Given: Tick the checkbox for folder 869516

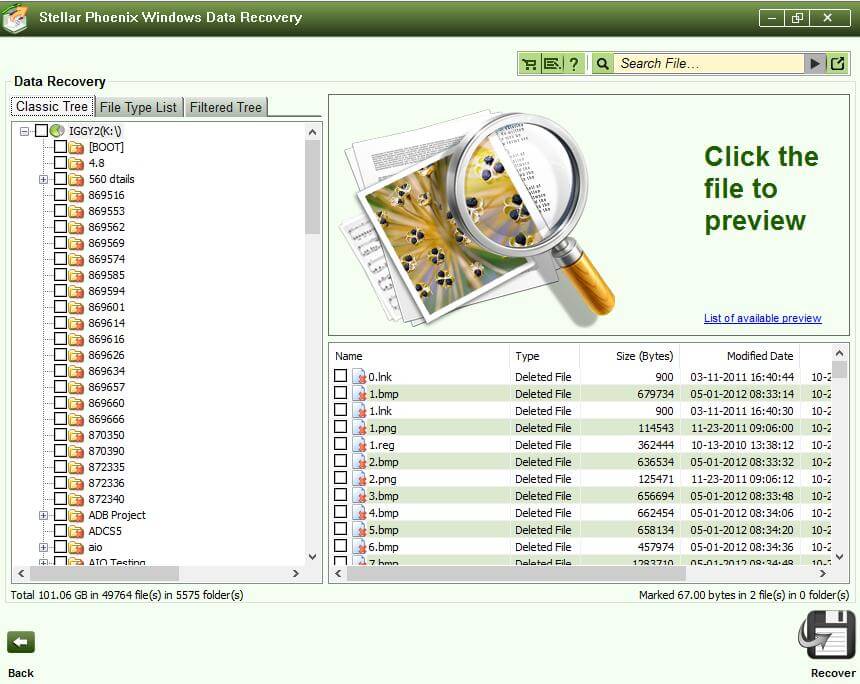Looking at the screenshot, I should pos(61,195).
